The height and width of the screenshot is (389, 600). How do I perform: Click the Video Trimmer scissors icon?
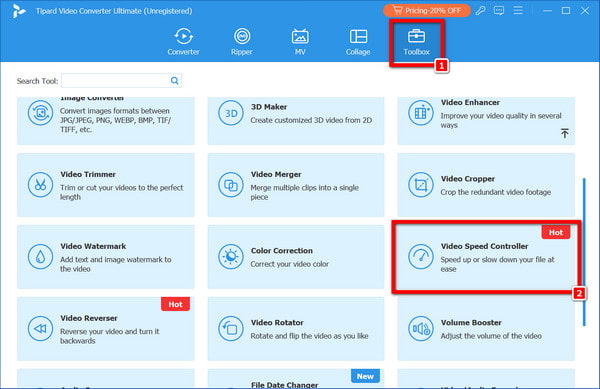pos(40,185)
